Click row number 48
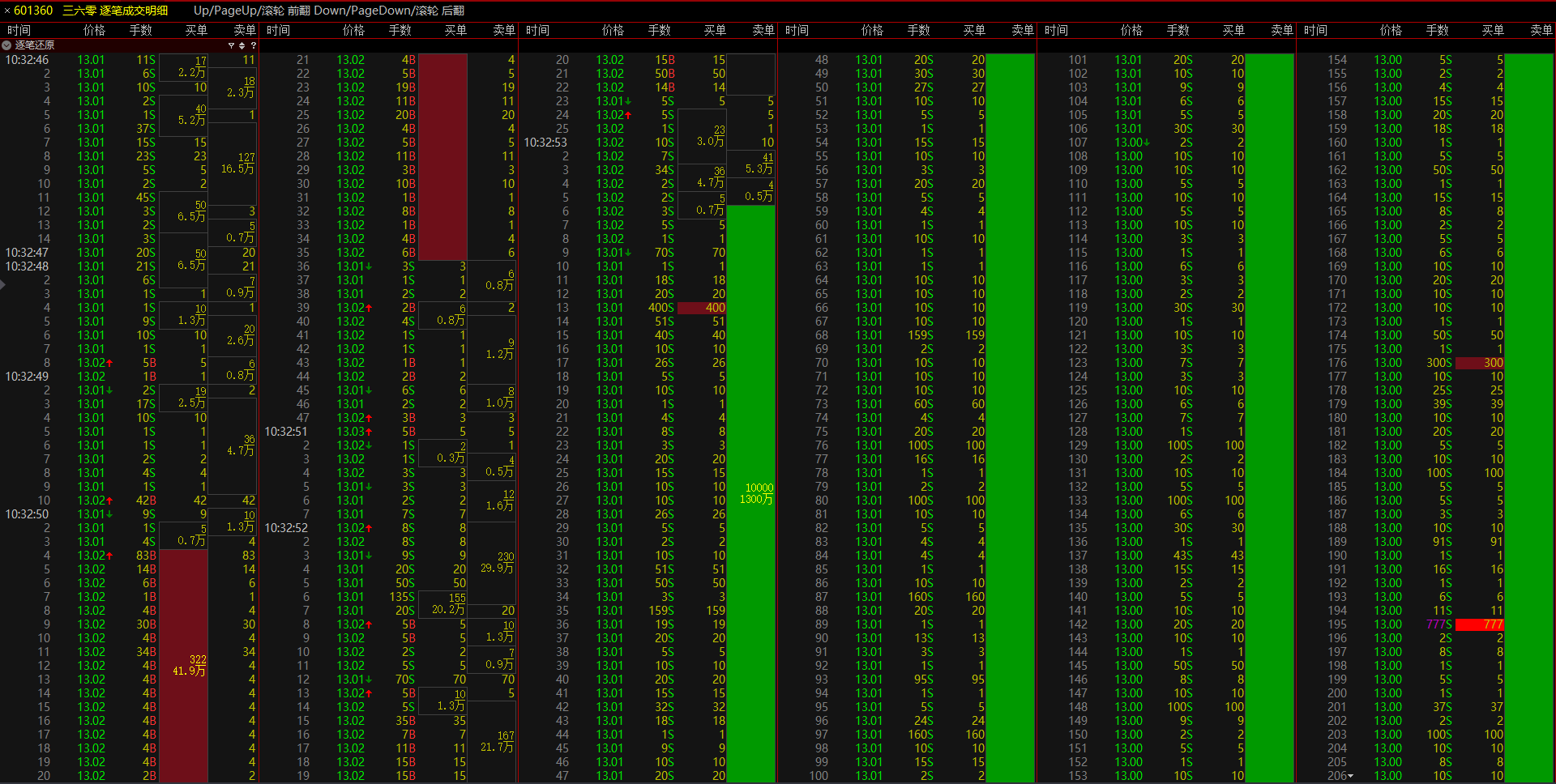This screenshot has width=1556, height=784. pos(822,60)
